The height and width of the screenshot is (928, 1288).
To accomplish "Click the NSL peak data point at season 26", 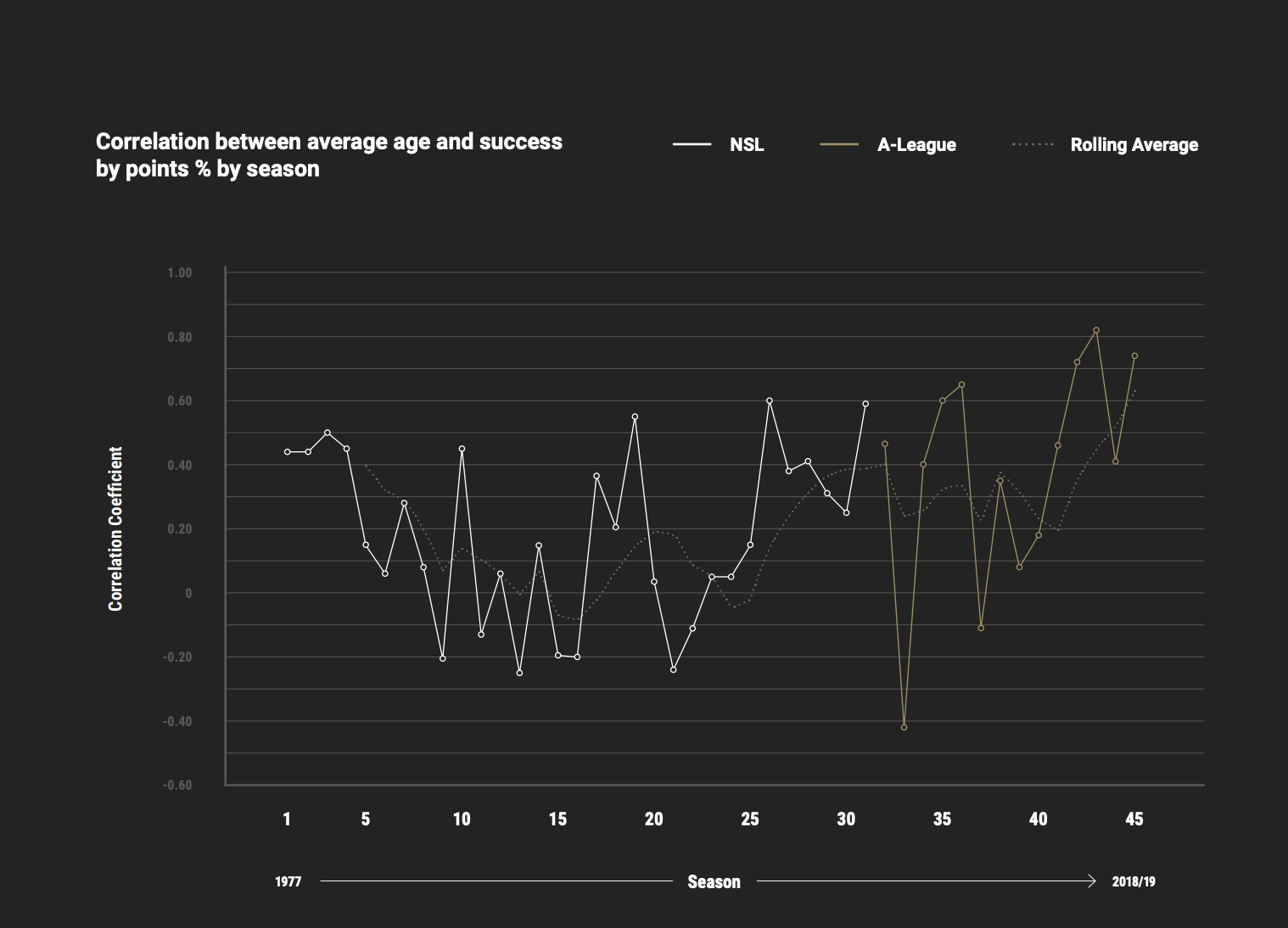I will pyautogui.click(x=770, y=400).
